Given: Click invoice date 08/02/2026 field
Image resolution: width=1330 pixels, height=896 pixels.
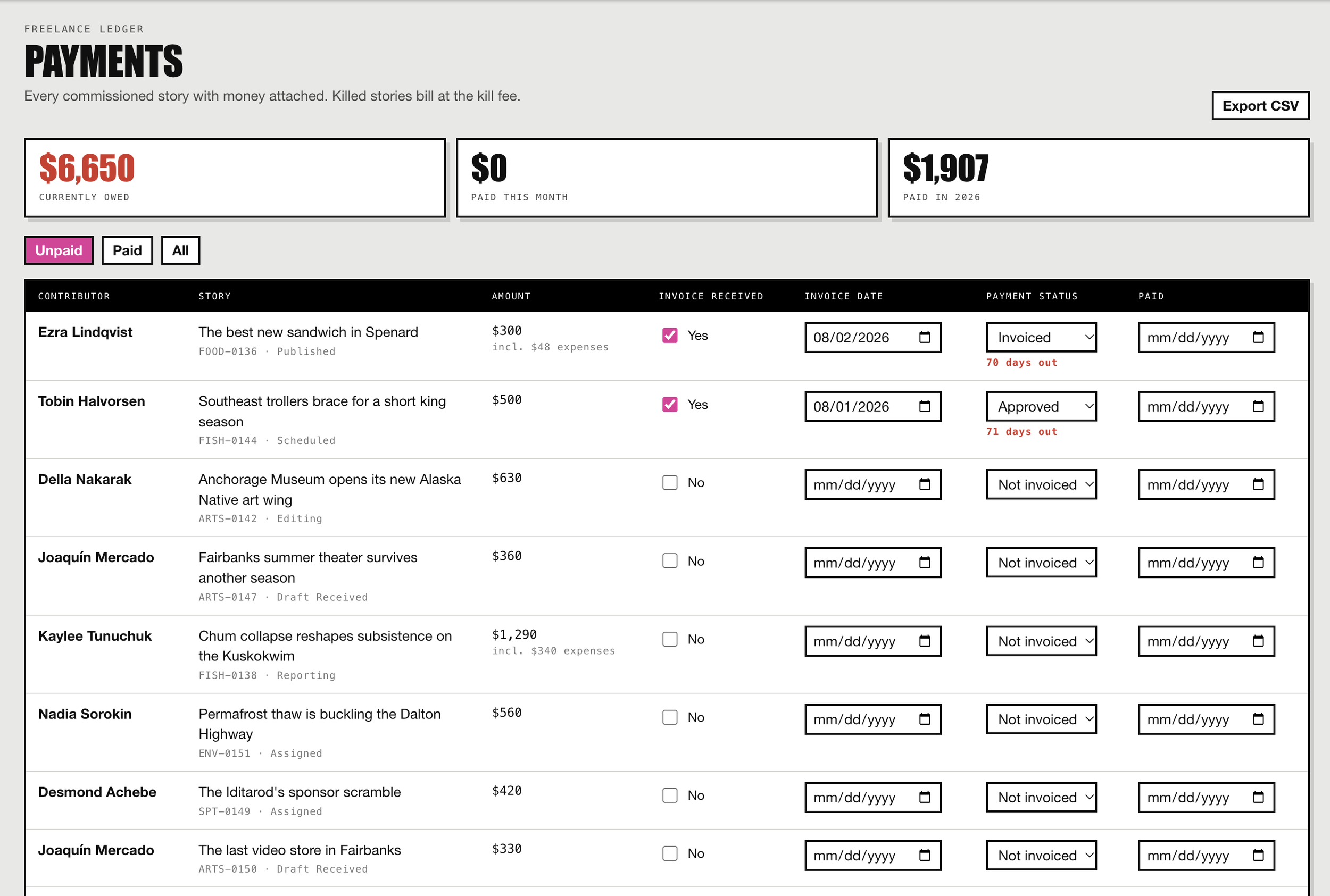Looking at the screenshot, I should point(873,337).
